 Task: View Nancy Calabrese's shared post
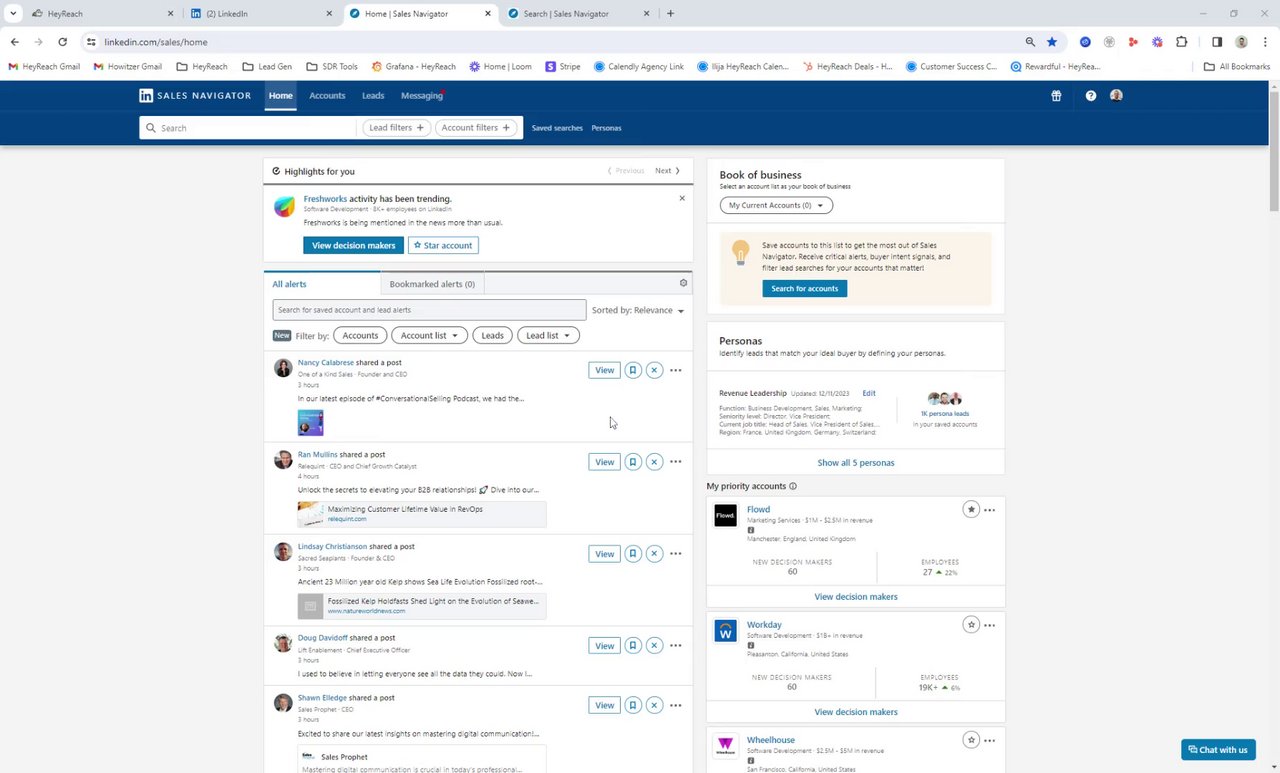pos(604,370)
